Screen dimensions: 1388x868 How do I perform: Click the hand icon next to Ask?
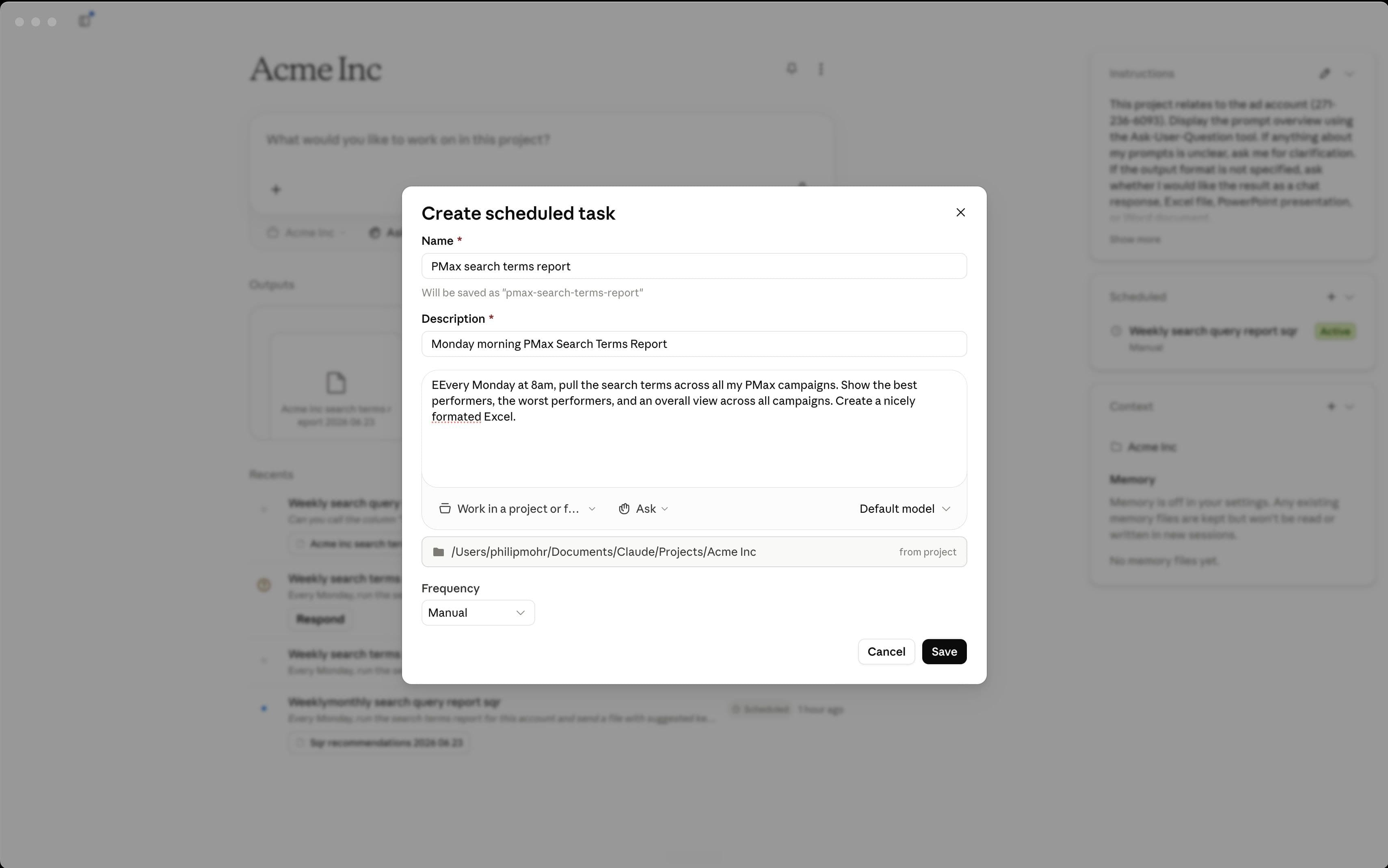coord(624,509)
